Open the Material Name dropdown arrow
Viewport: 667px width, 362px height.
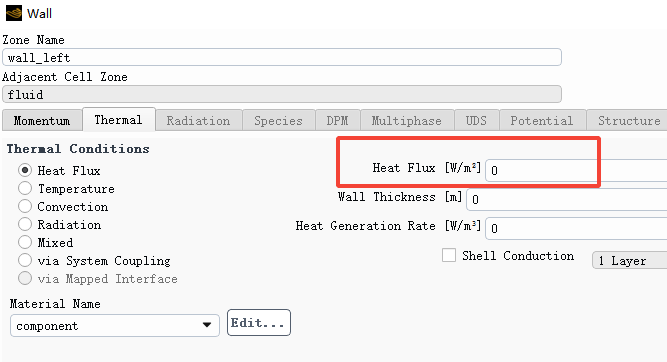(x=207, y=325)
